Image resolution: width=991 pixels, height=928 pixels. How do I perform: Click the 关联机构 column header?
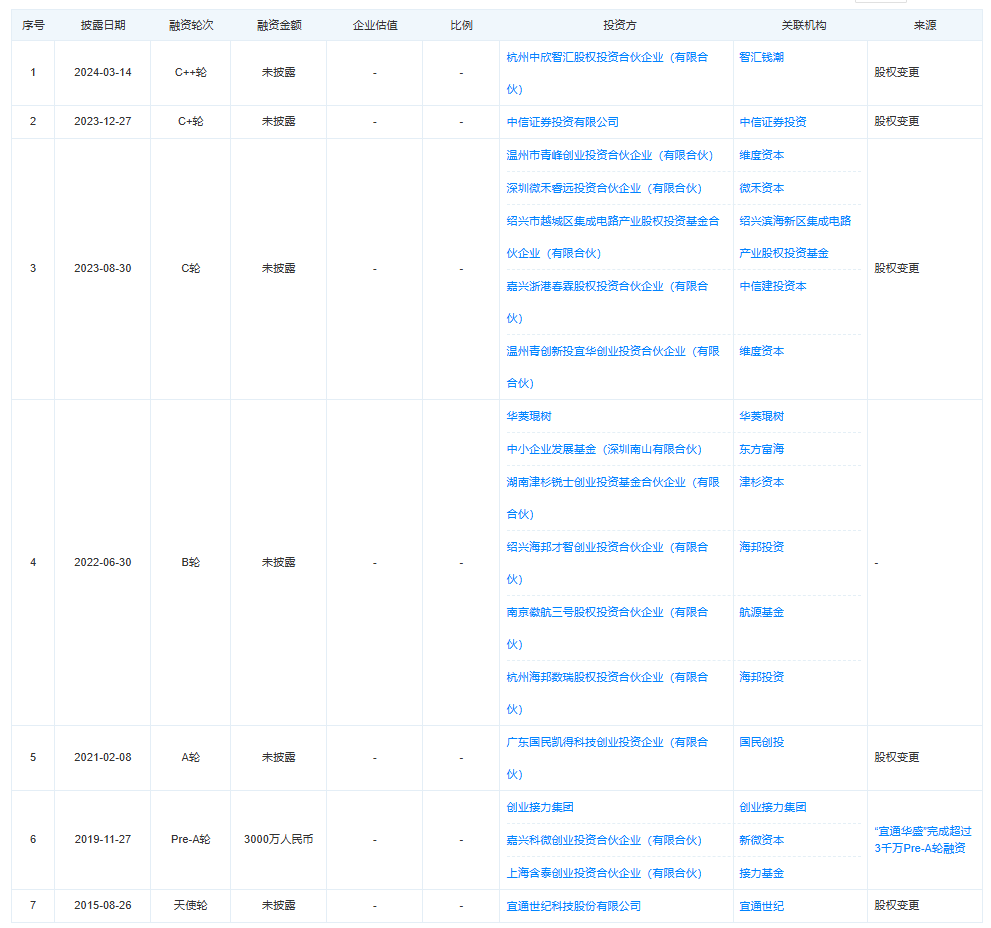803,25
